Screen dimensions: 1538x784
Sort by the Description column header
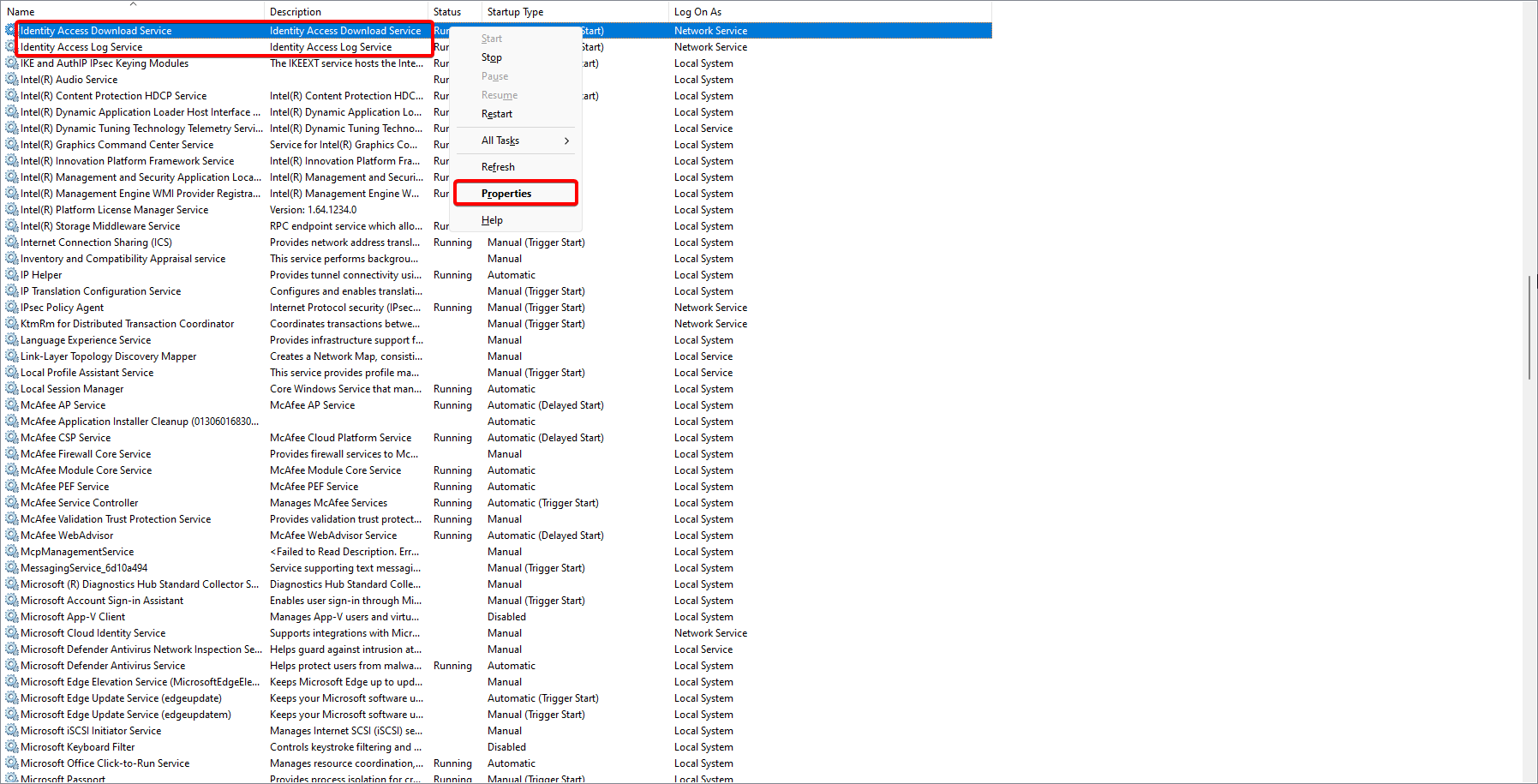[346, 12]
